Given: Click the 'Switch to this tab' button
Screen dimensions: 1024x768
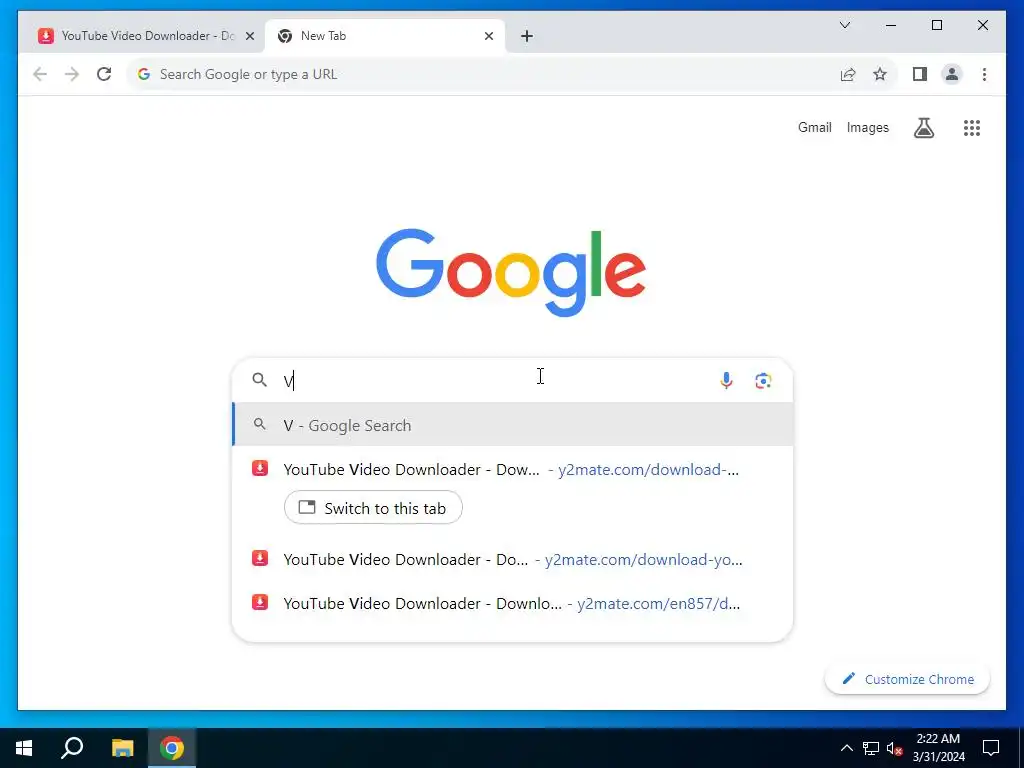Looking at the screenshot, I should click(x=373, y=507).
